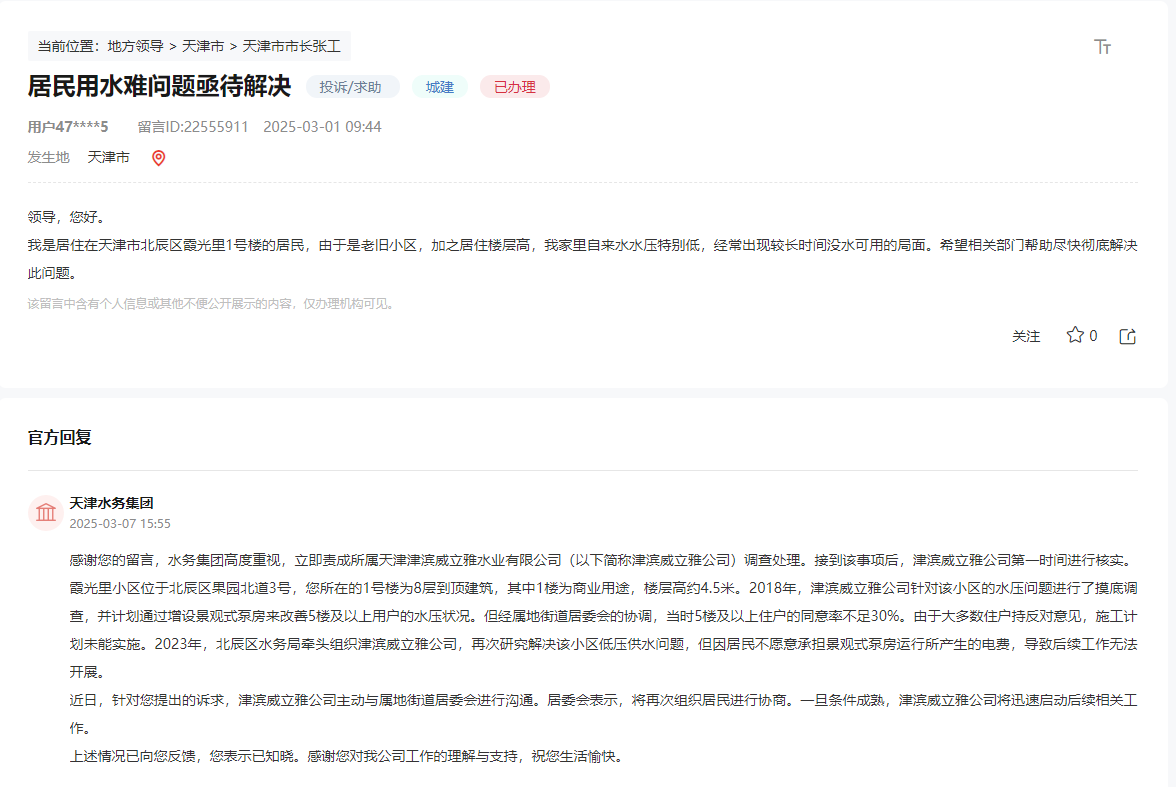Click the grey privacy notice under the message
This screenshot has height=787, width=1176.
pos(211,304)
